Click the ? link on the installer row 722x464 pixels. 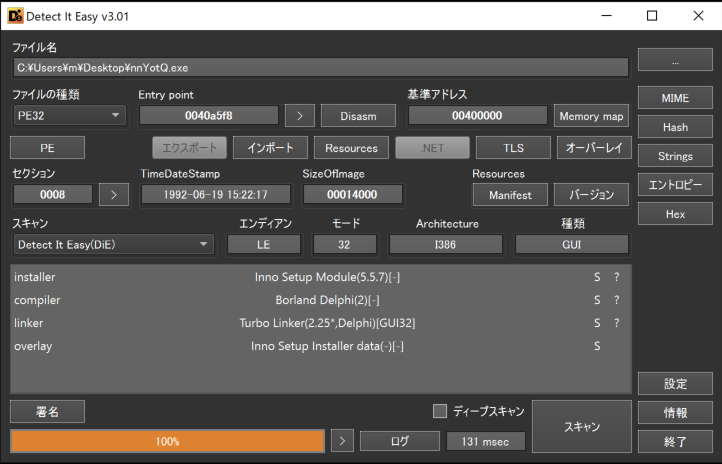[617, 277]
